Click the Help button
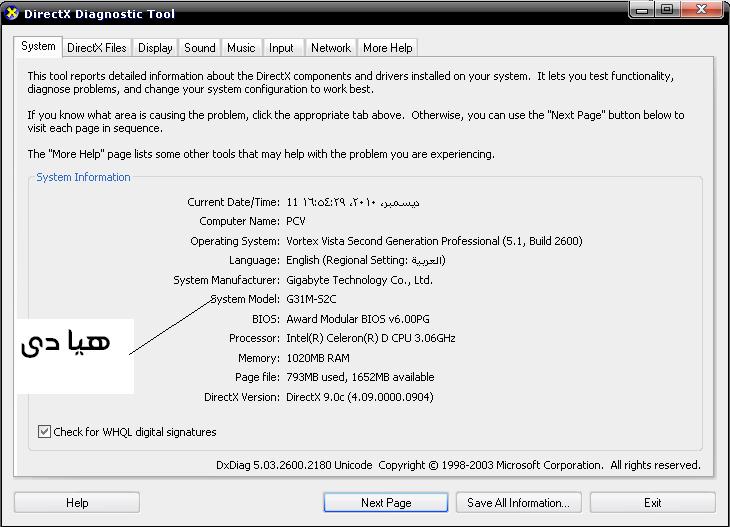This screenshot has height=527, width=730. coord(77,503)
